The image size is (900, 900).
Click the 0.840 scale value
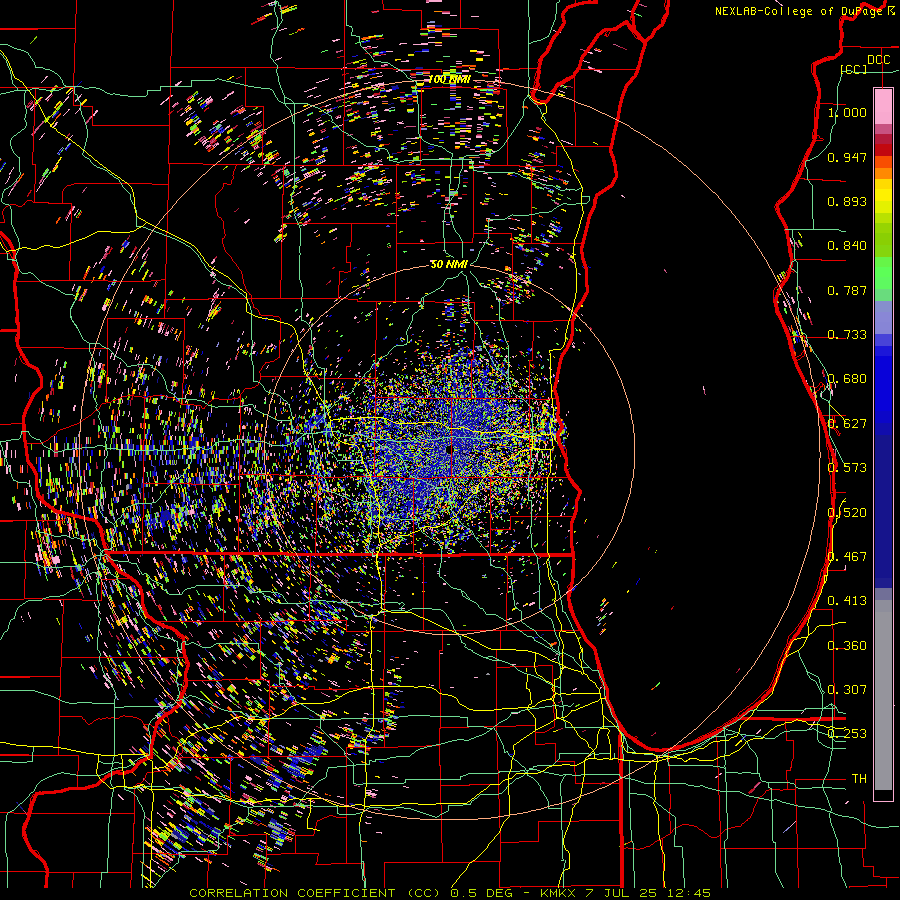847,246
